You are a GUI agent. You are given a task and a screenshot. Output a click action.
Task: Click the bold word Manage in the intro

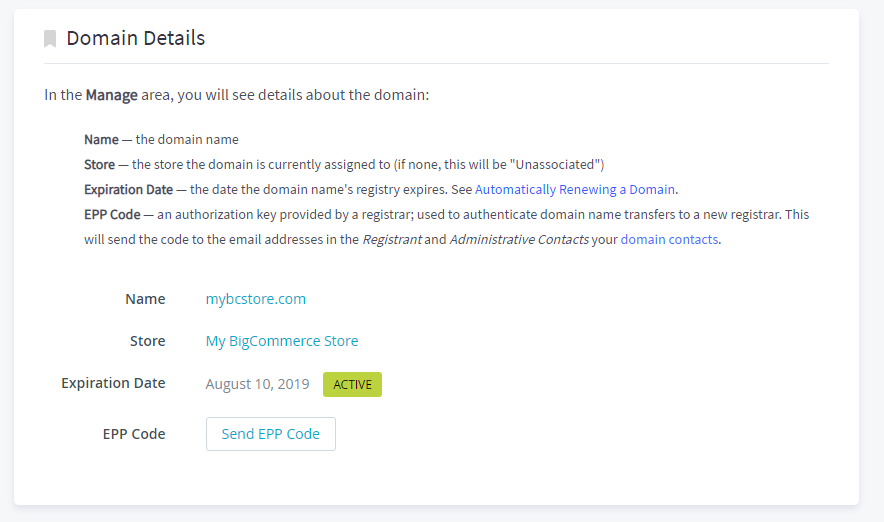click(x=112, y=95)
